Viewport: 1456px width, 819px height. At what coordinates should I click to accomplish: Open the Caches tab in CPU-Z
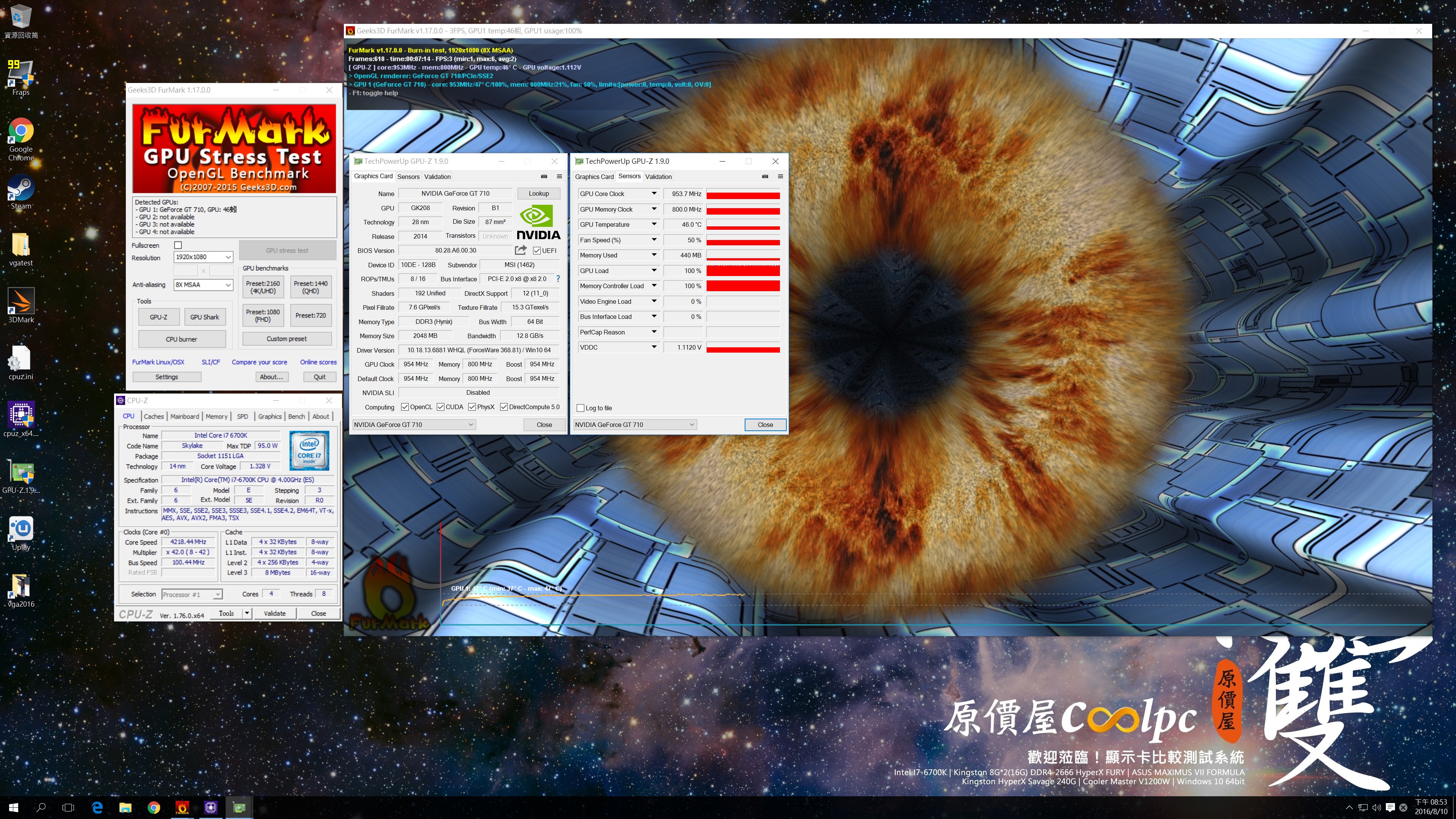coord(153,417)
